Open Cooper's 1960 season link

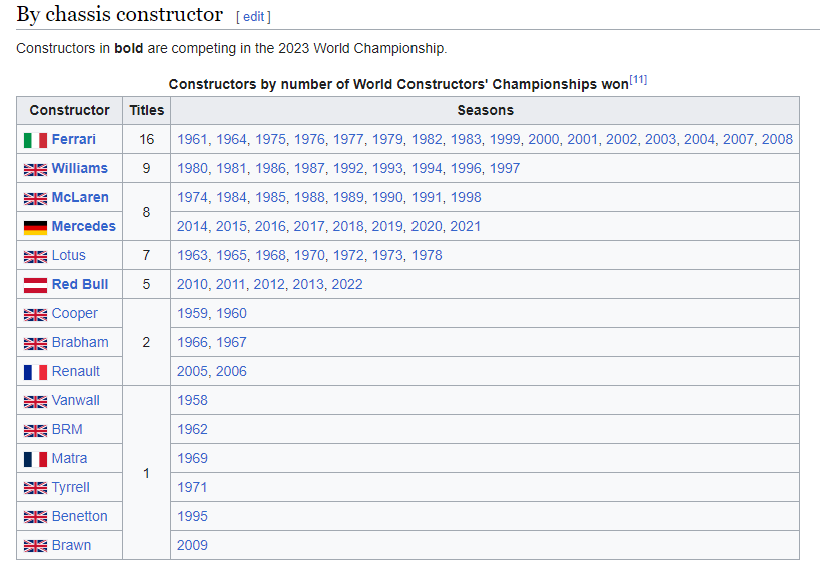click(x=231, y=314)
